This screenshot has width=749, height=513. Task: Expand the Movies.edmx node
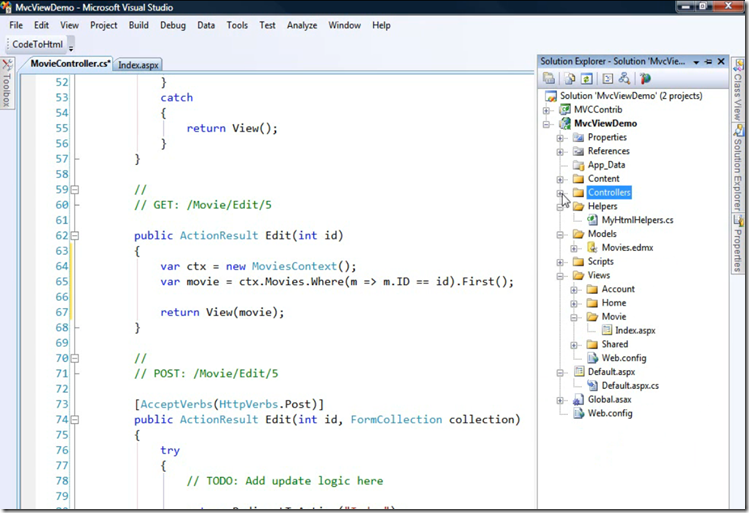click(x=574, y=248)
